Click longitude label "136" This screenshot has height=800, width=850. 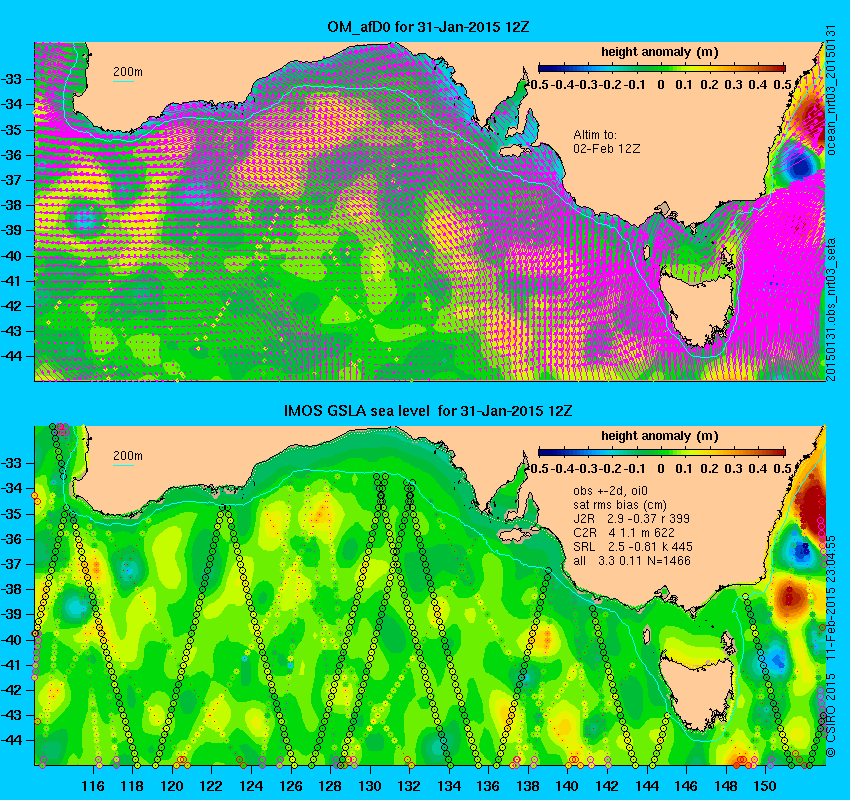tap(488, 786)
